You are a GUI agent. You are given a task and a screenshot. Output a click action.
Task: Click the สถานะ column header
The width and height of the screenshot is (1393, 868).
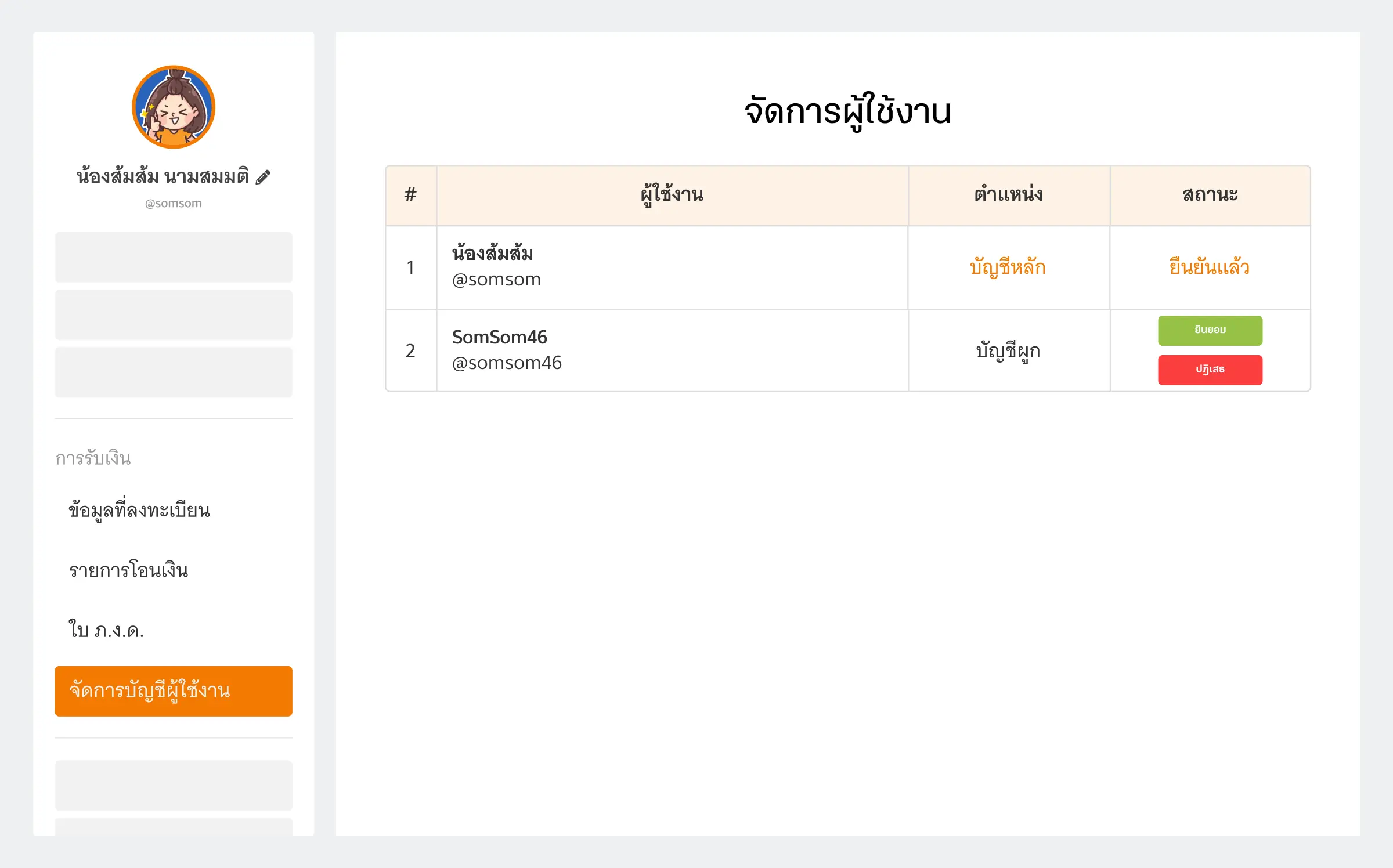point(1210,195)
